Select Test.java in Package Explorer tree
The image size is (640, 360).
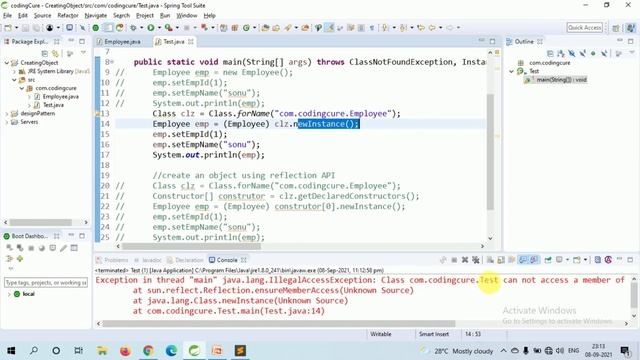point(53,105)
